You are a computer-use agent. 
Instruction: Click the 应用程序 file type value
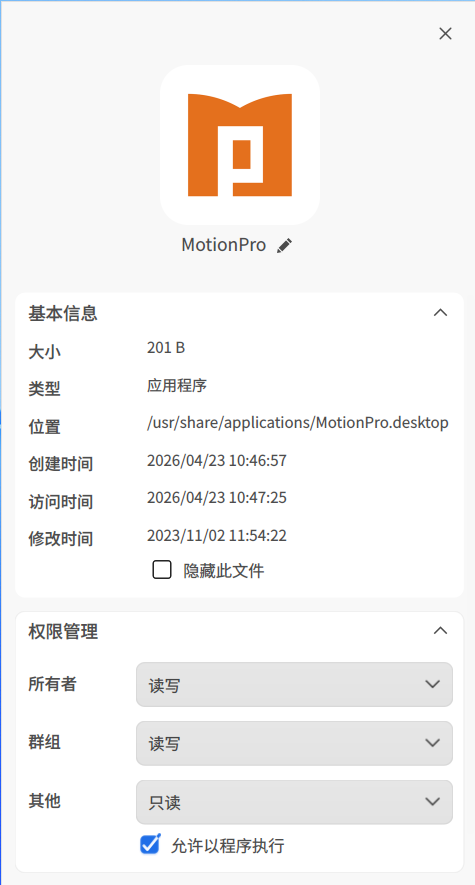pos(177,385)
